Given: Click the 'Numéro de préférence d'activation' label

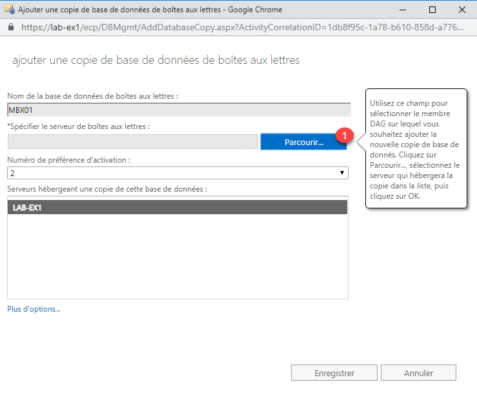Looking at the screenshot, I should tap(69, 160).
